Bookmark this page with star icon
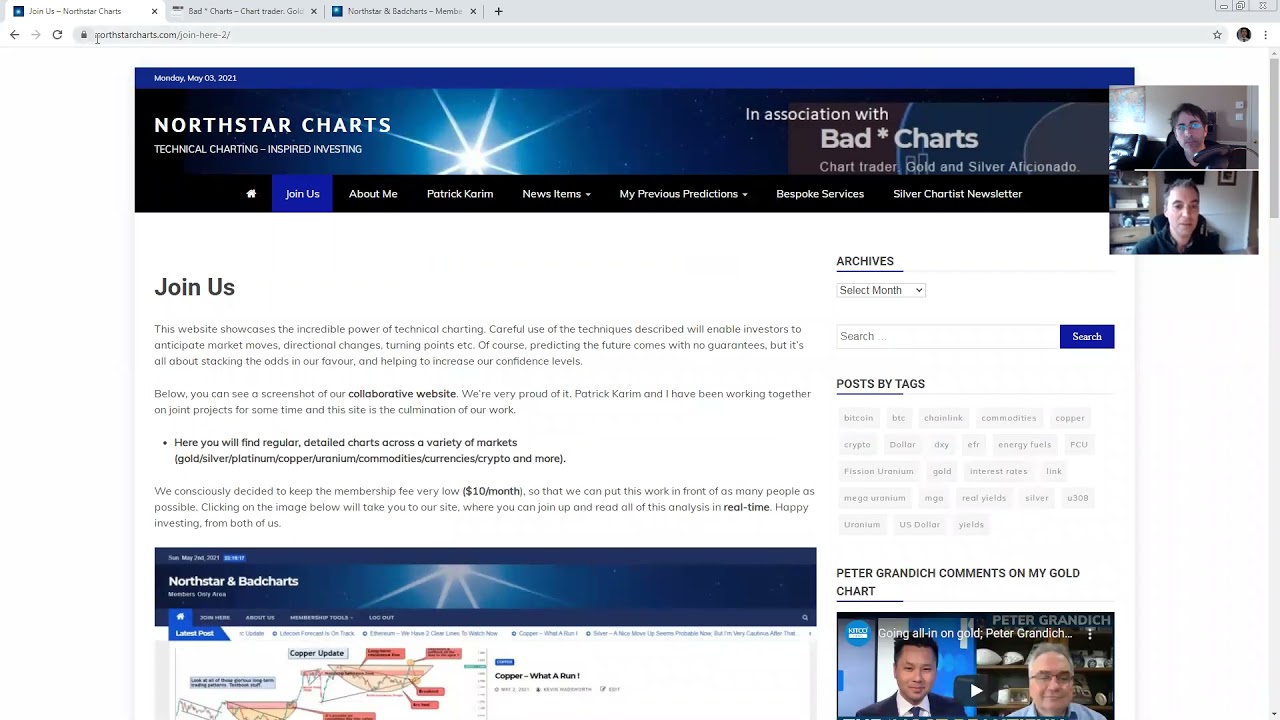 [1217, 35]
